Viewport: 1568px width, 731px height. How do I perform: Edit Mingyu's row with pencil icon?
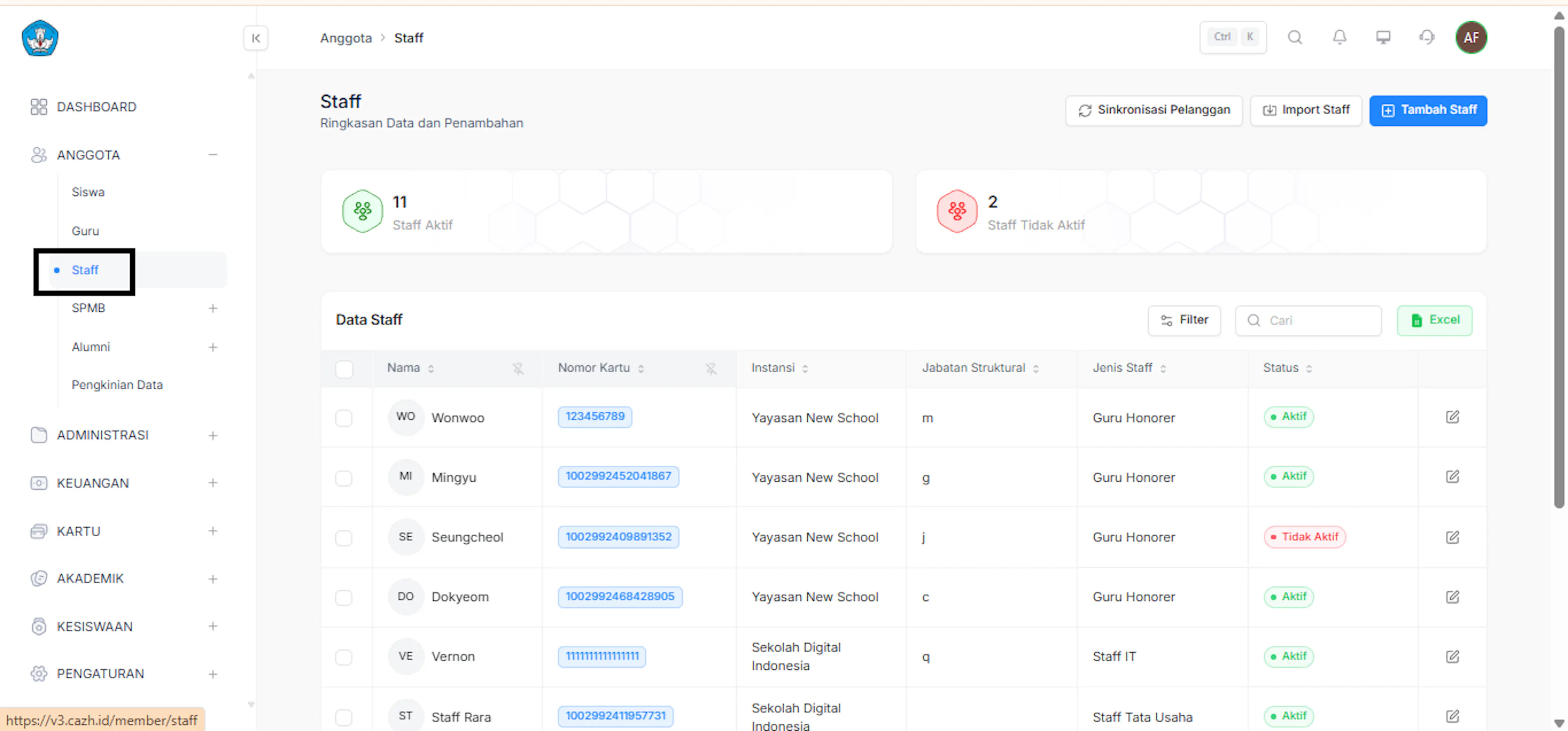click(1452, 477)
